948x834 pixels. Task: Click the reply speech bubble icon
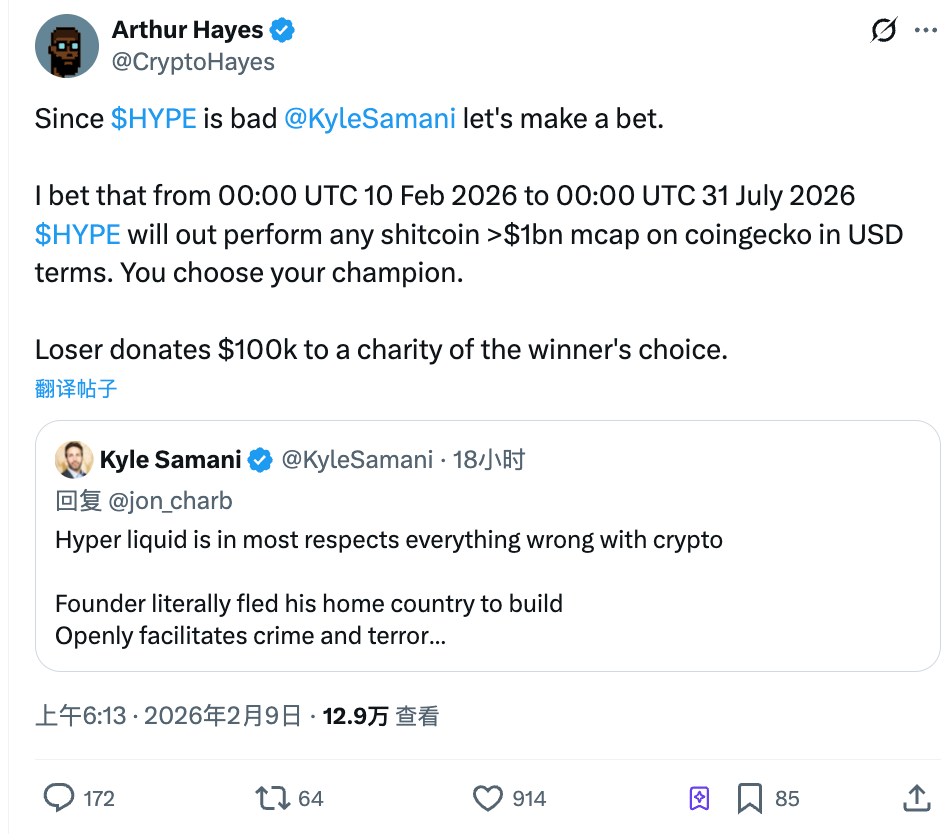60,797
